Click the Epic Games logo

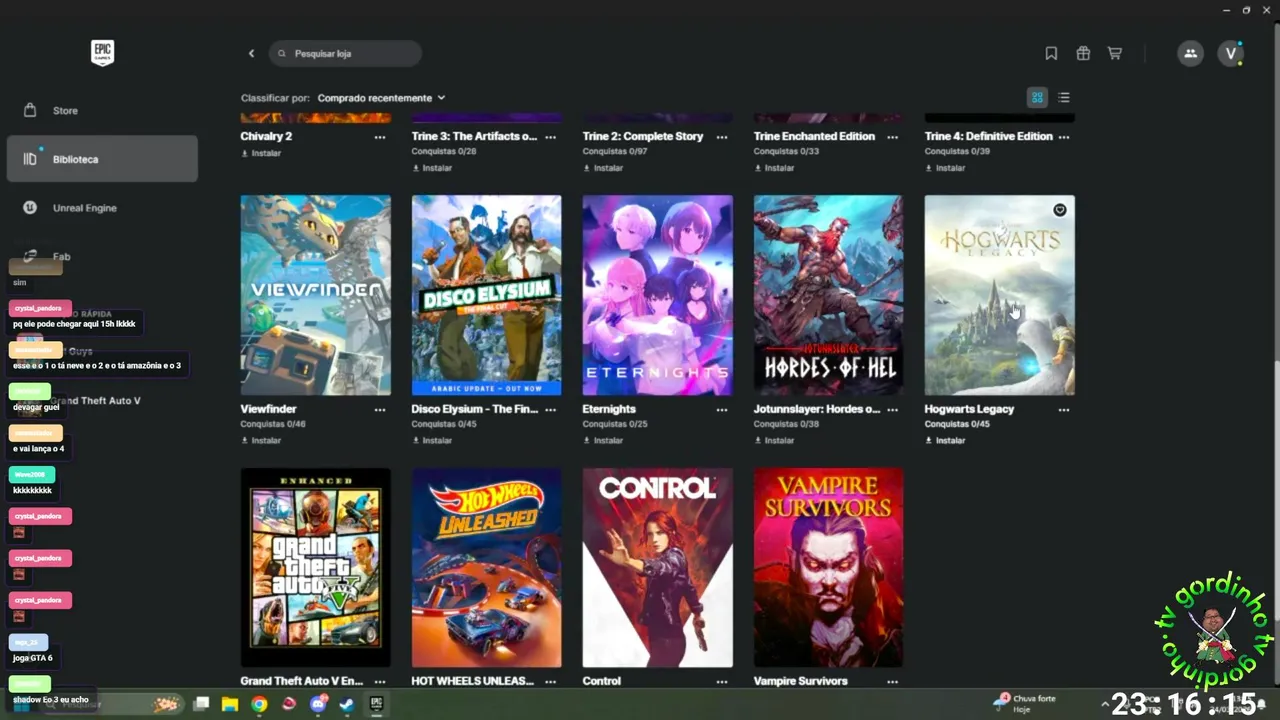[102, 53]
